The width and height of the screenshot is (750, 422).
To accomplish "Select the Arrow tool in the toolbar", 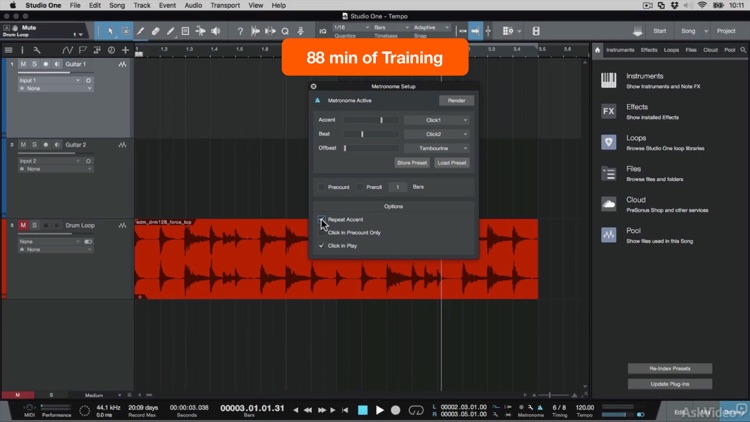I will (110, 31).
